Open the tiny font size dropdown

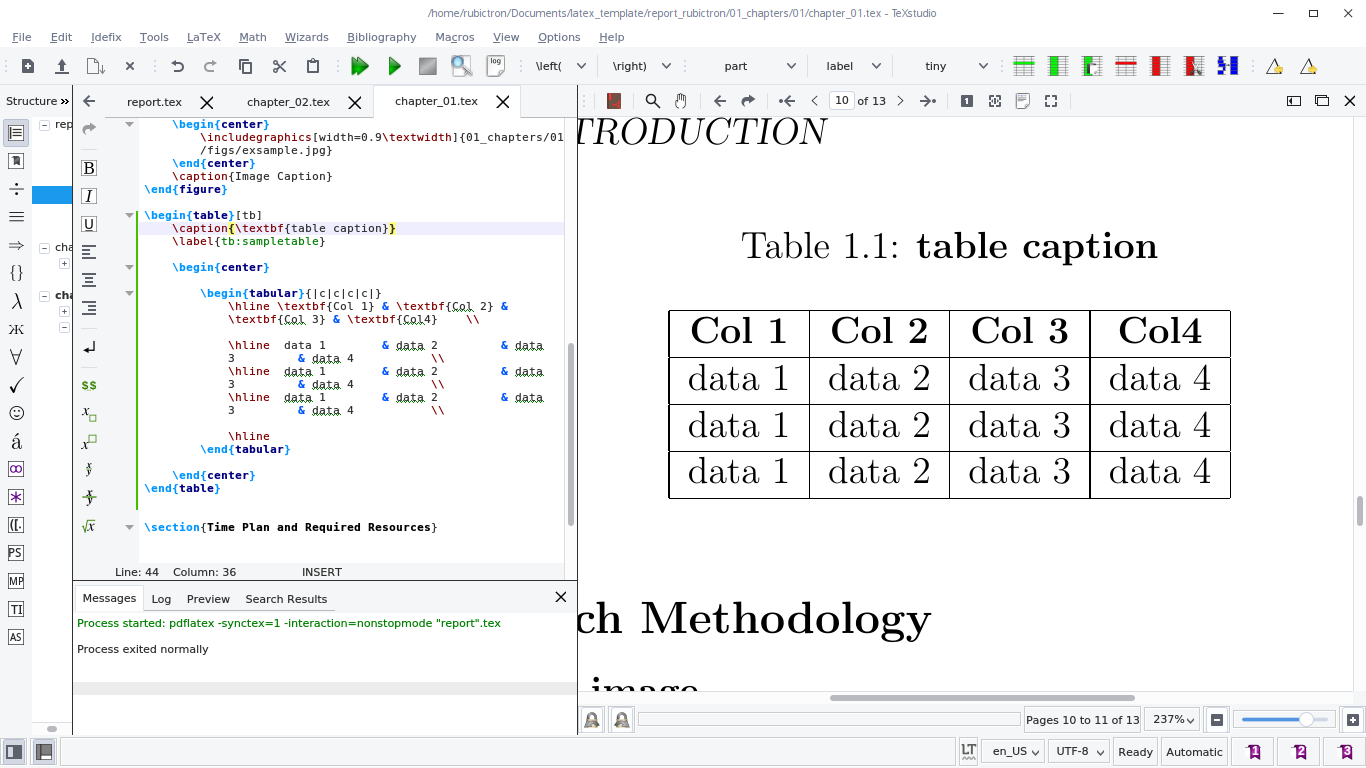pos(950,65)
